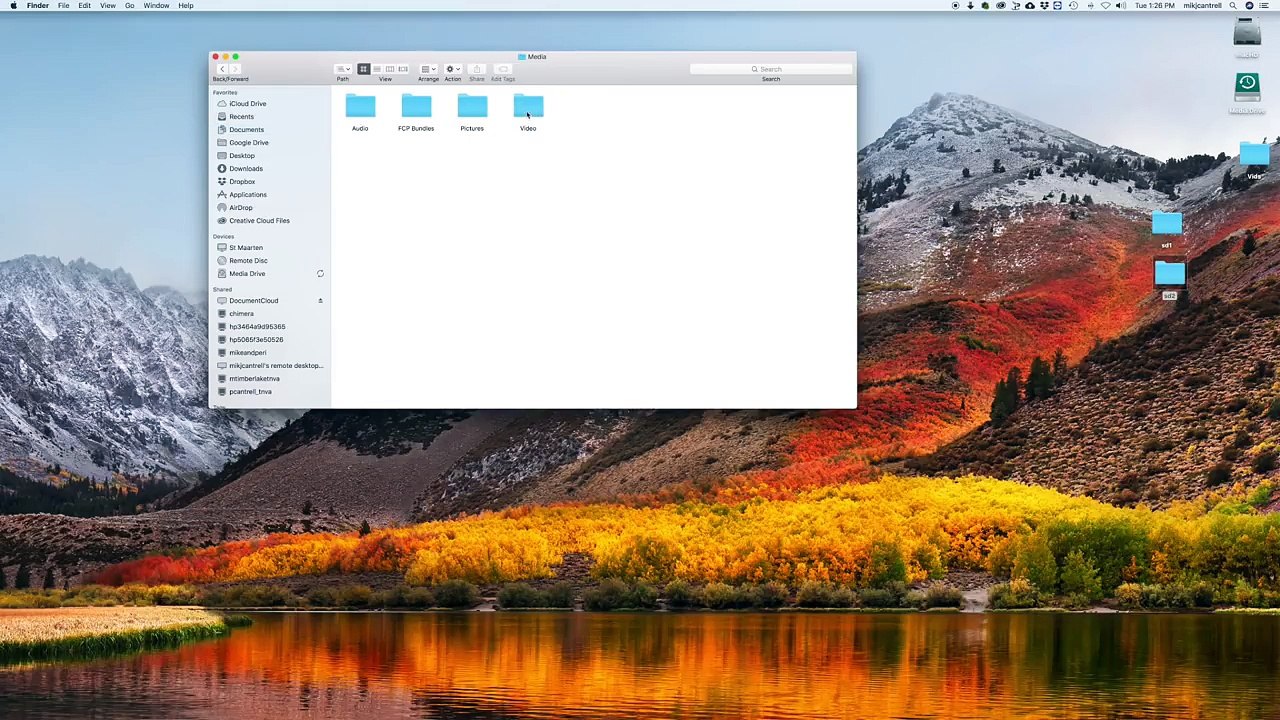
Task: Switch to icon view
Action: click(x=364, y=69)
